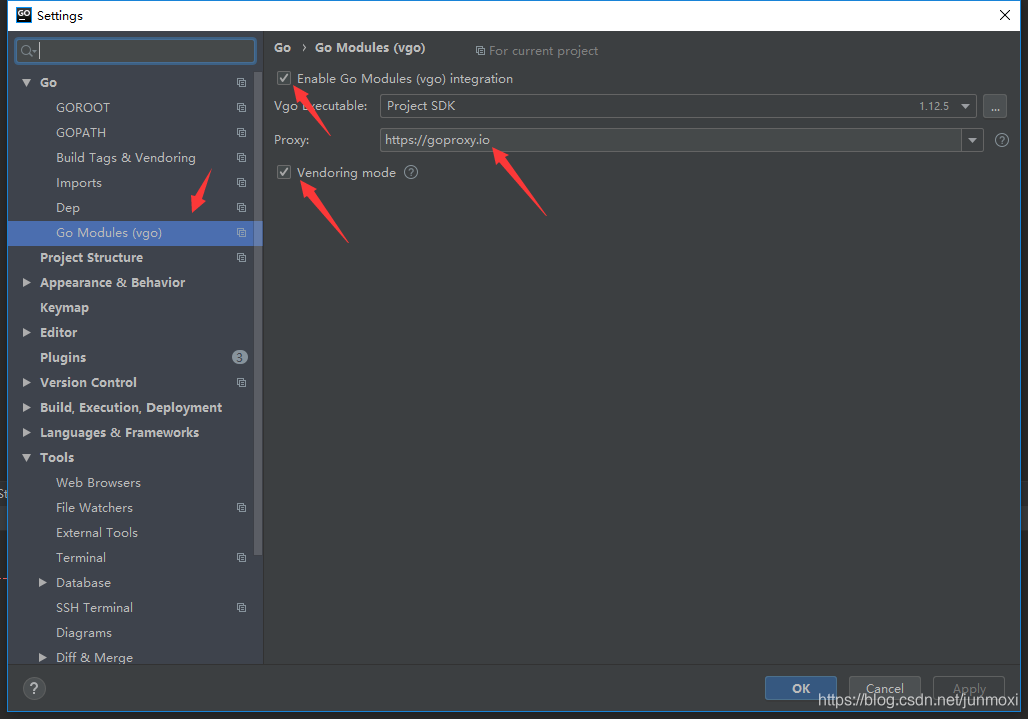Toggle Enable Go Modules (vgo) integration checkbox
This screenshot has height=719, width=1028.
coord(284,78)
